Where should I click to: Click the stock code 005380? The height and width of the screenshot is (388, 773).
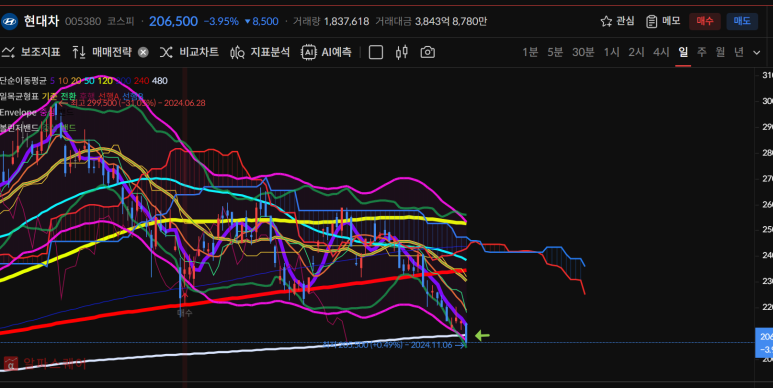[x=83, y=21]
